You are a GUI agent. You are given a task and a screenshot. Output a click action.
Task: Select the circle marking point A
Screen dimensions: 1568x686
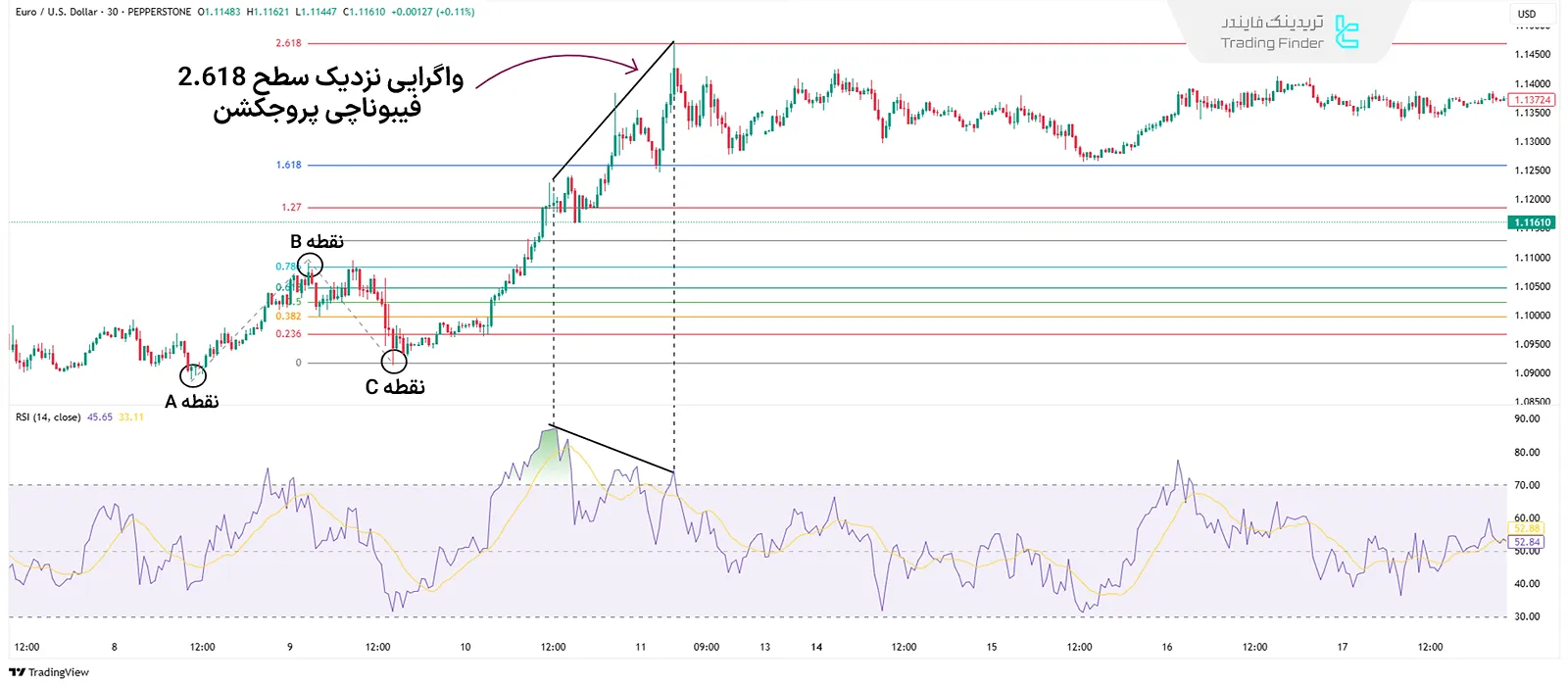(x=193, y=375)
